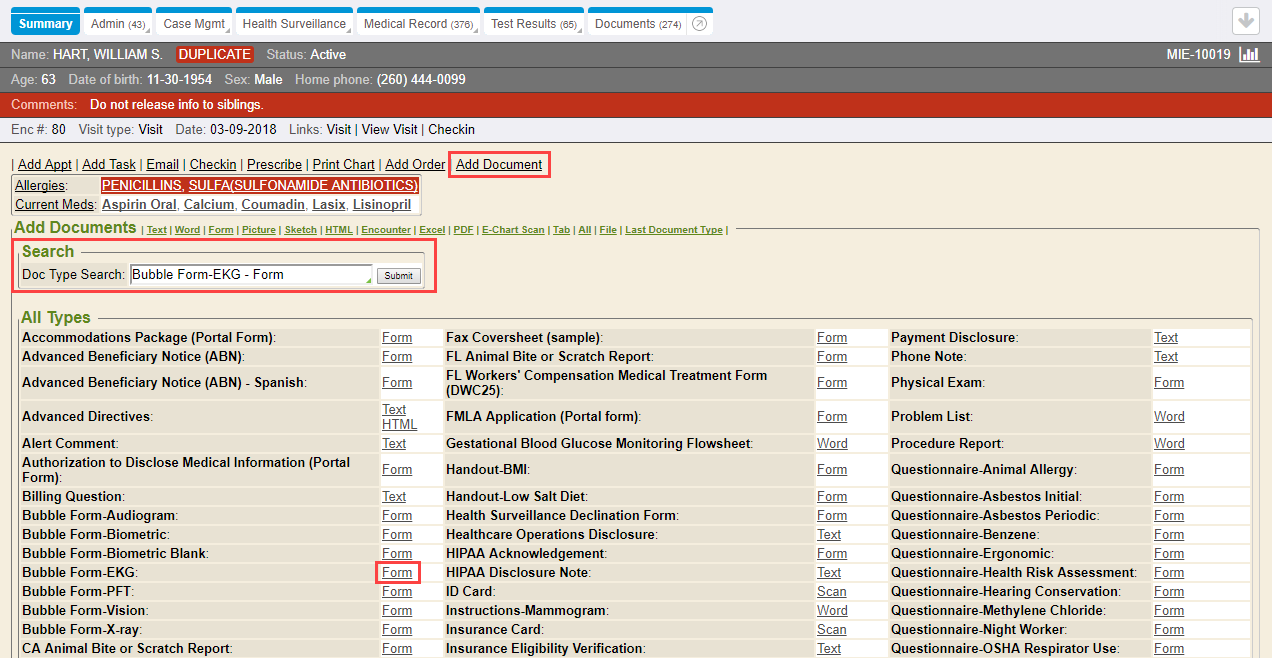
Task: Click the View Visit link
Action: pos(390,130)
